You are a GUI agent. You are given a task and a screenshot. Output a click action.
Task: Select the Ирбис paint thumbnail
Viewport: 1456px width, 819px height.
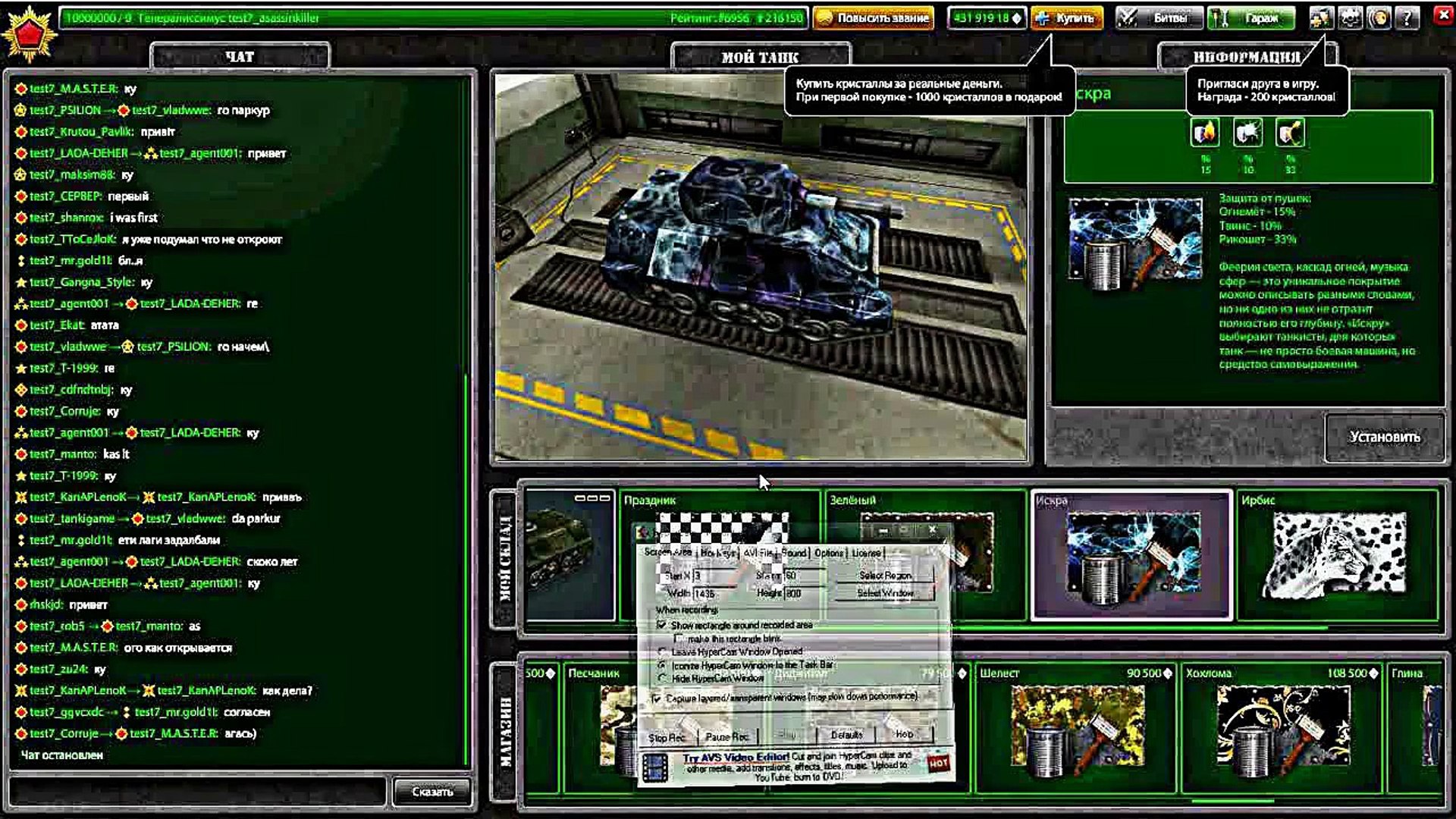1336,555
